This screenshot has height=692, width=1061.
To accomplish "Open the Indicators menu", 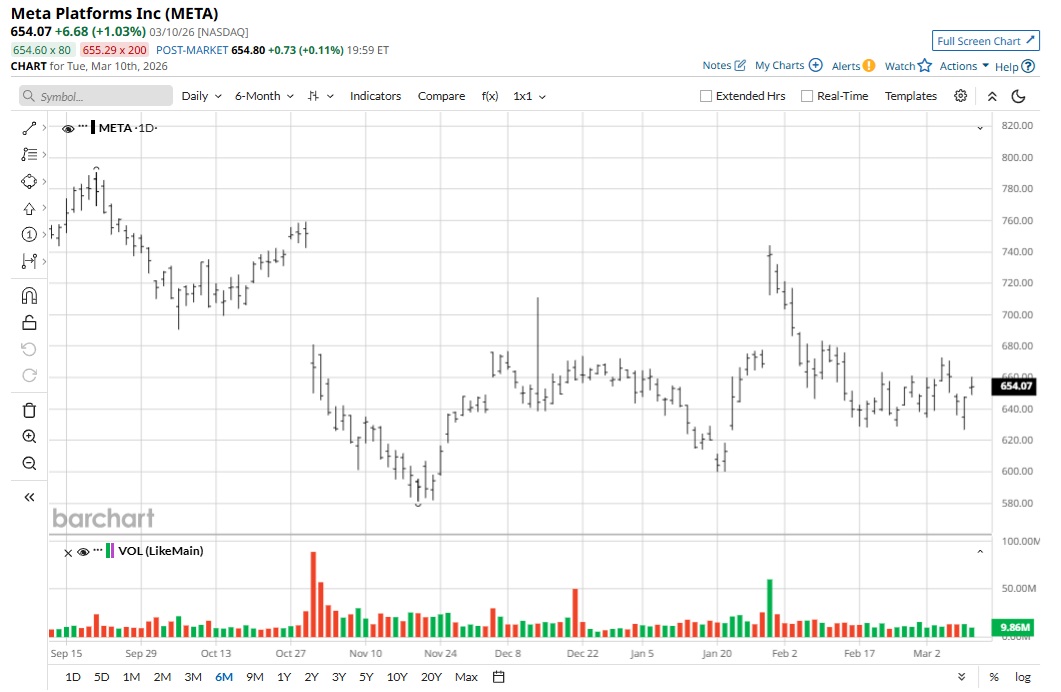I will (x=376, y=96).
